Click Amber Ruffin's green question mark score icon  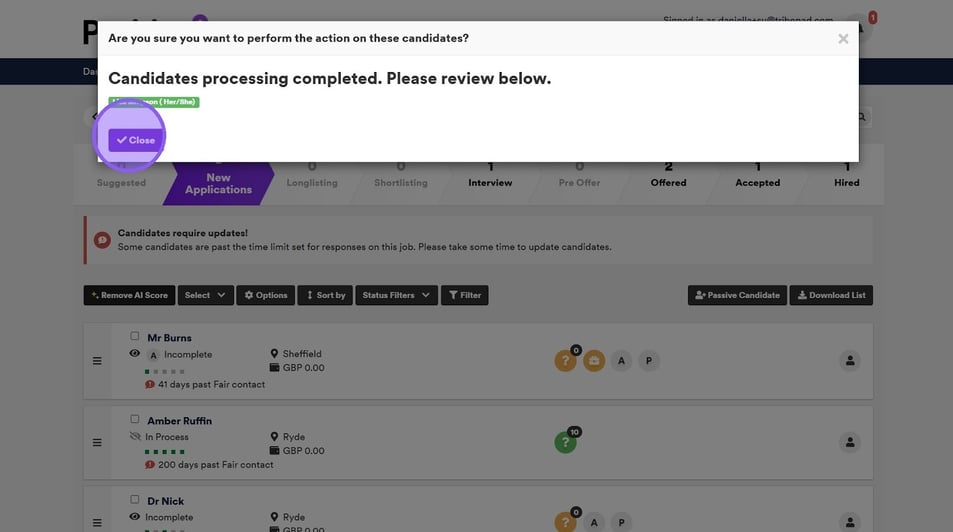pyautogui.click(x=565, y=442)
